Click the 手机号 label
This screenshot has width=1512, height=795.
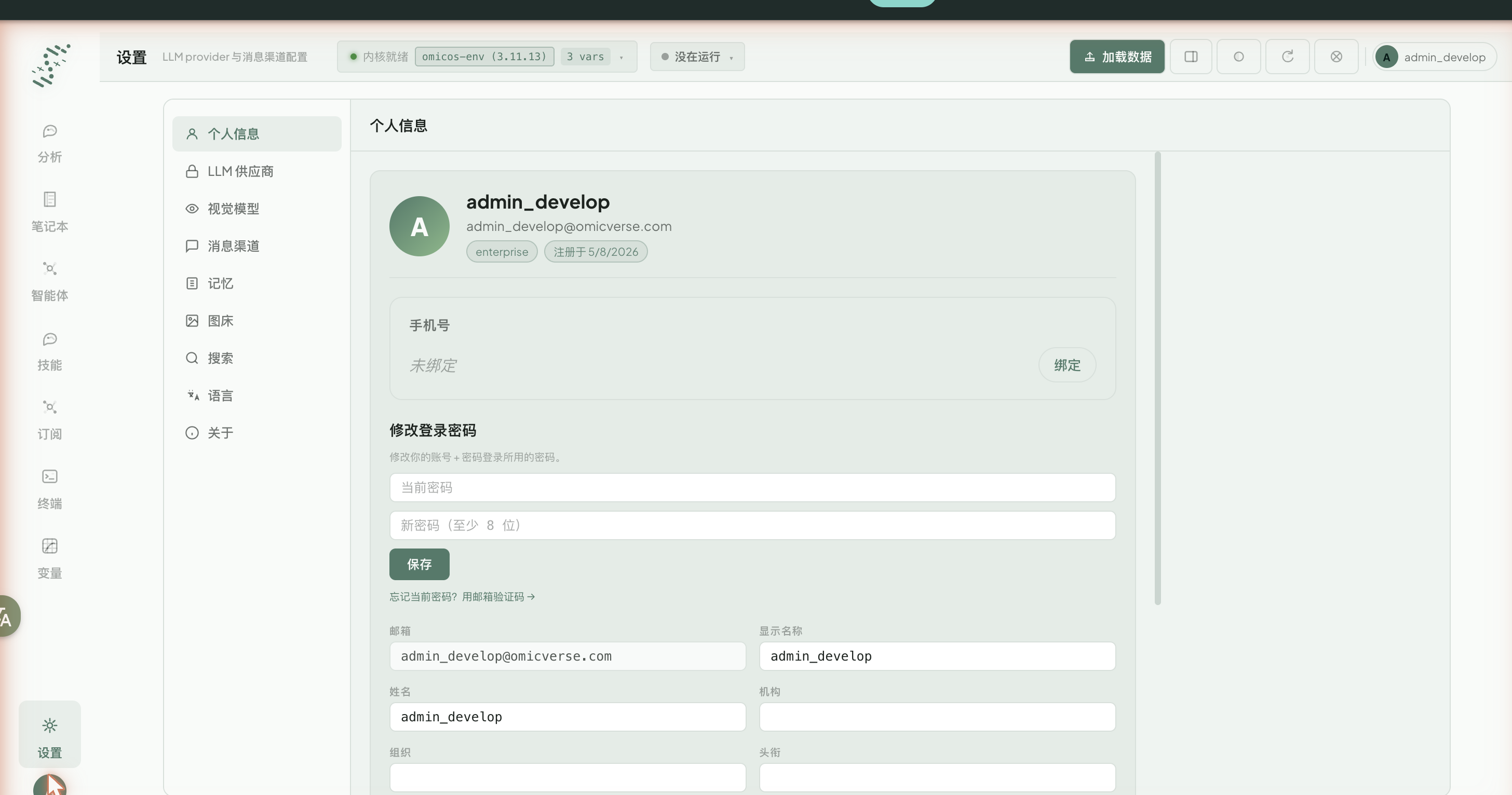pyautogui.click(x=429, y=325)
